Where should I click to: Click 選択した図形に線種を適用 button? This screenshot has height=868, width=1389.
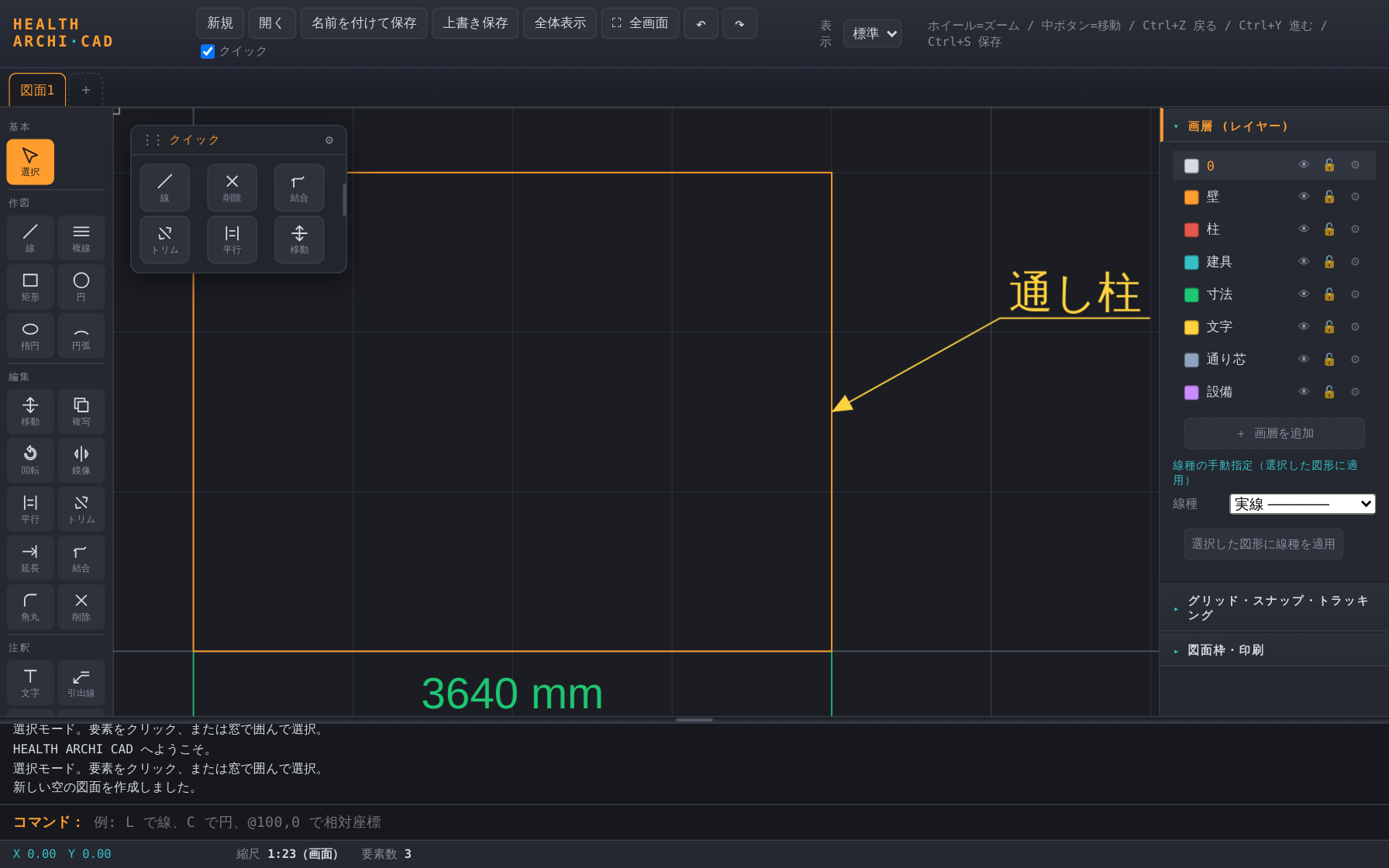coord(1263,544)
